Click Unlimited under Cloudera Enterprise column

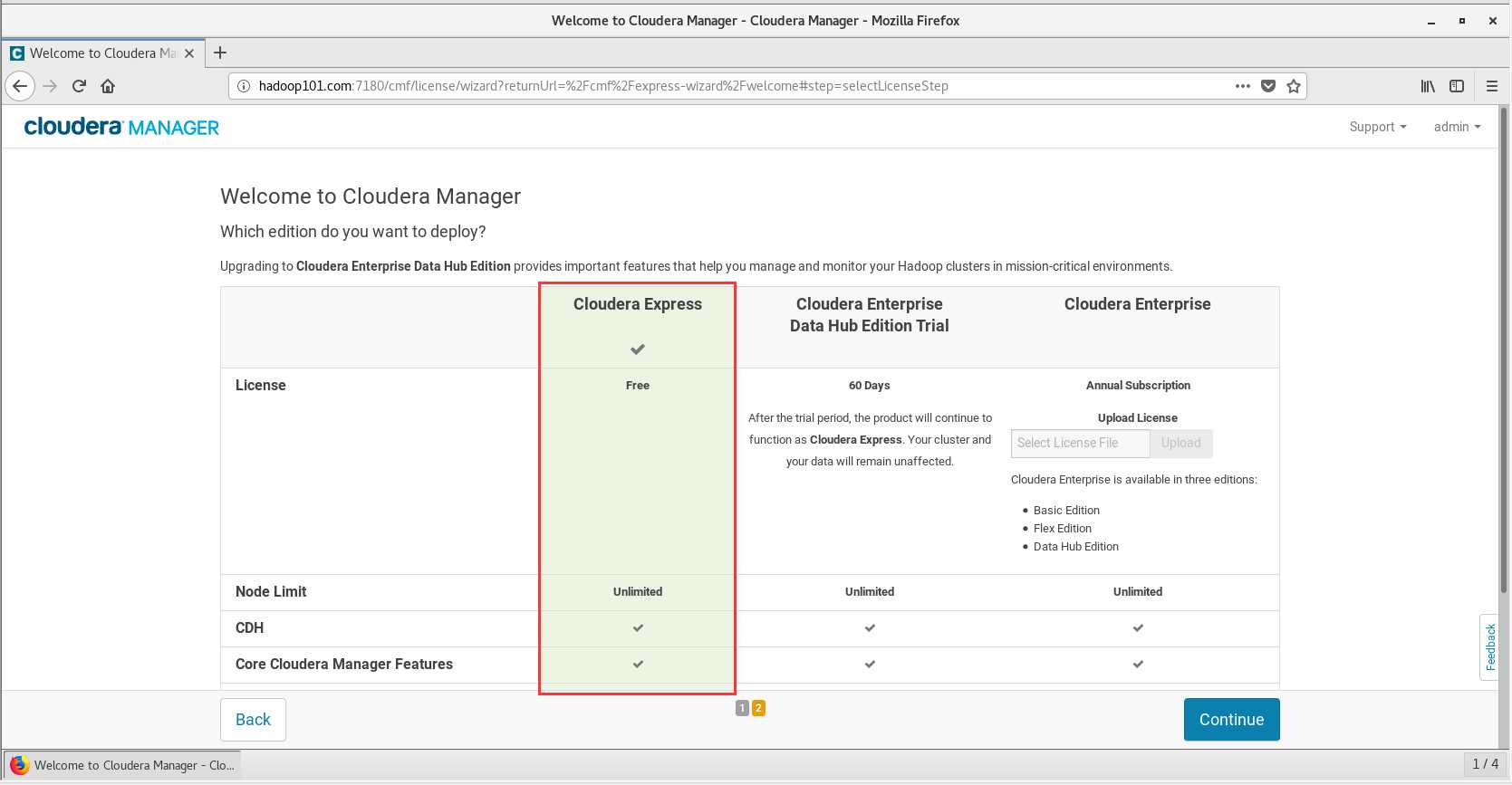tap(1138, 592)
